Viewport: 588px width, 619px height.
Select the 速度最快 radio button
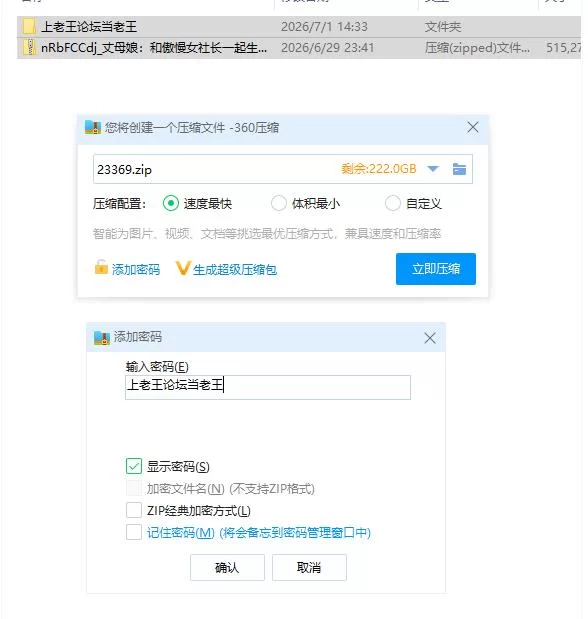coord(171,203)
